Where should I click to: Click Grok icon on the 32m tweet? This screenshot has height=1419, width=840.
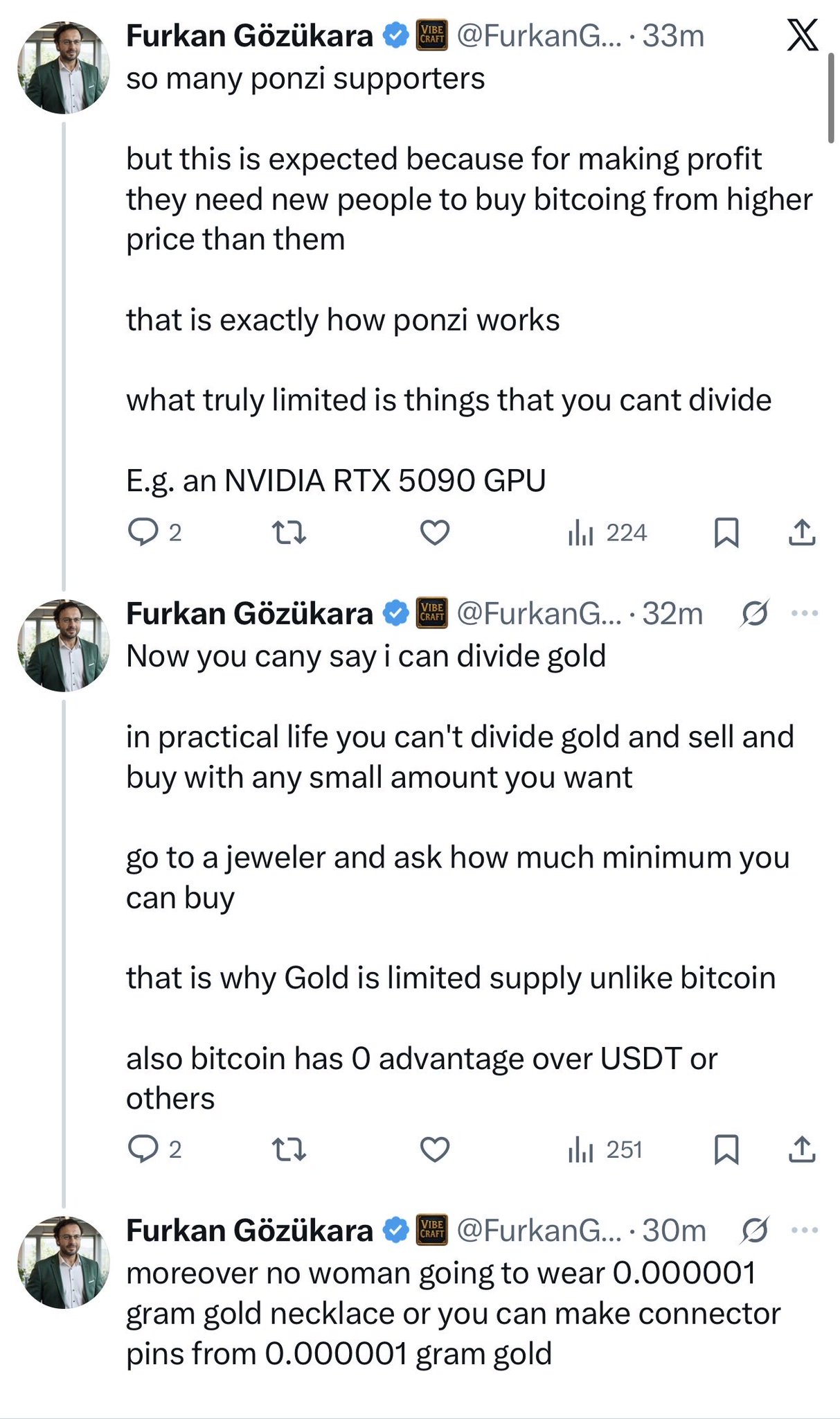click(754, 613)
